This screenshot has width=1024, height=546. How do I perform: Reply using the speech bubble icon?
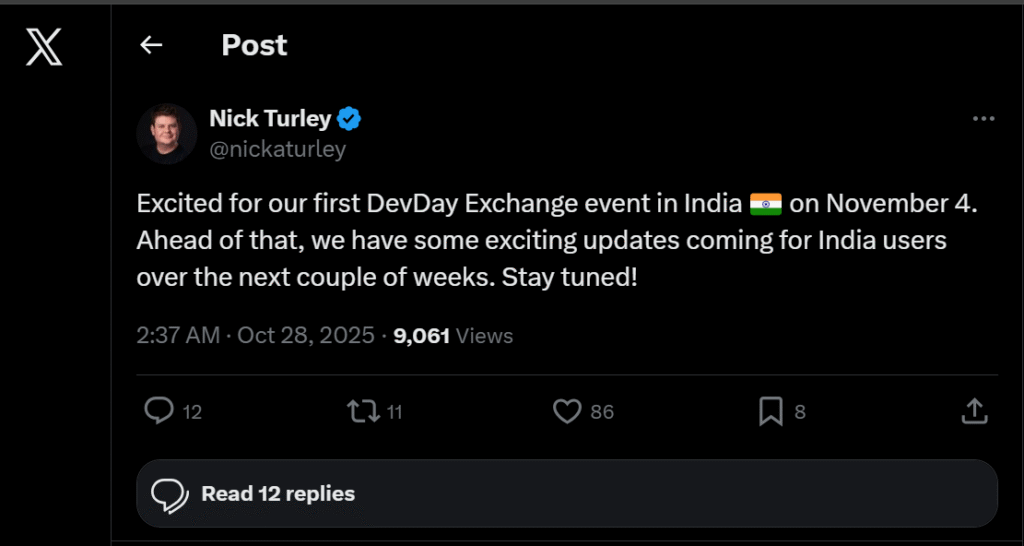[160, 411]
